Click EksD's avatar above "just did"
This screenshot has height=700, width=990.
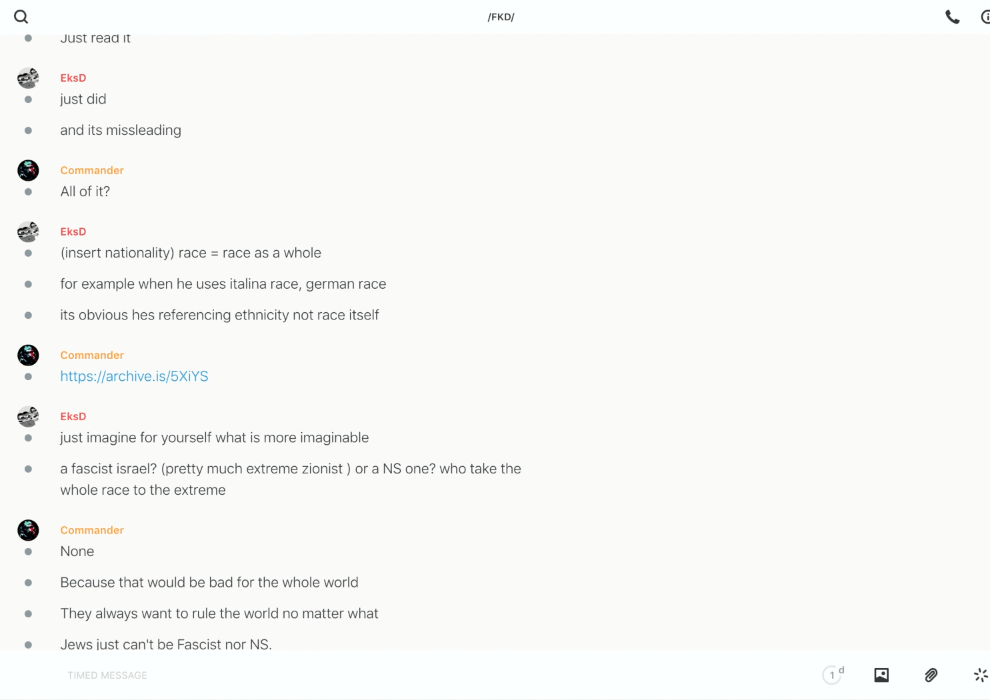point(28,78)
